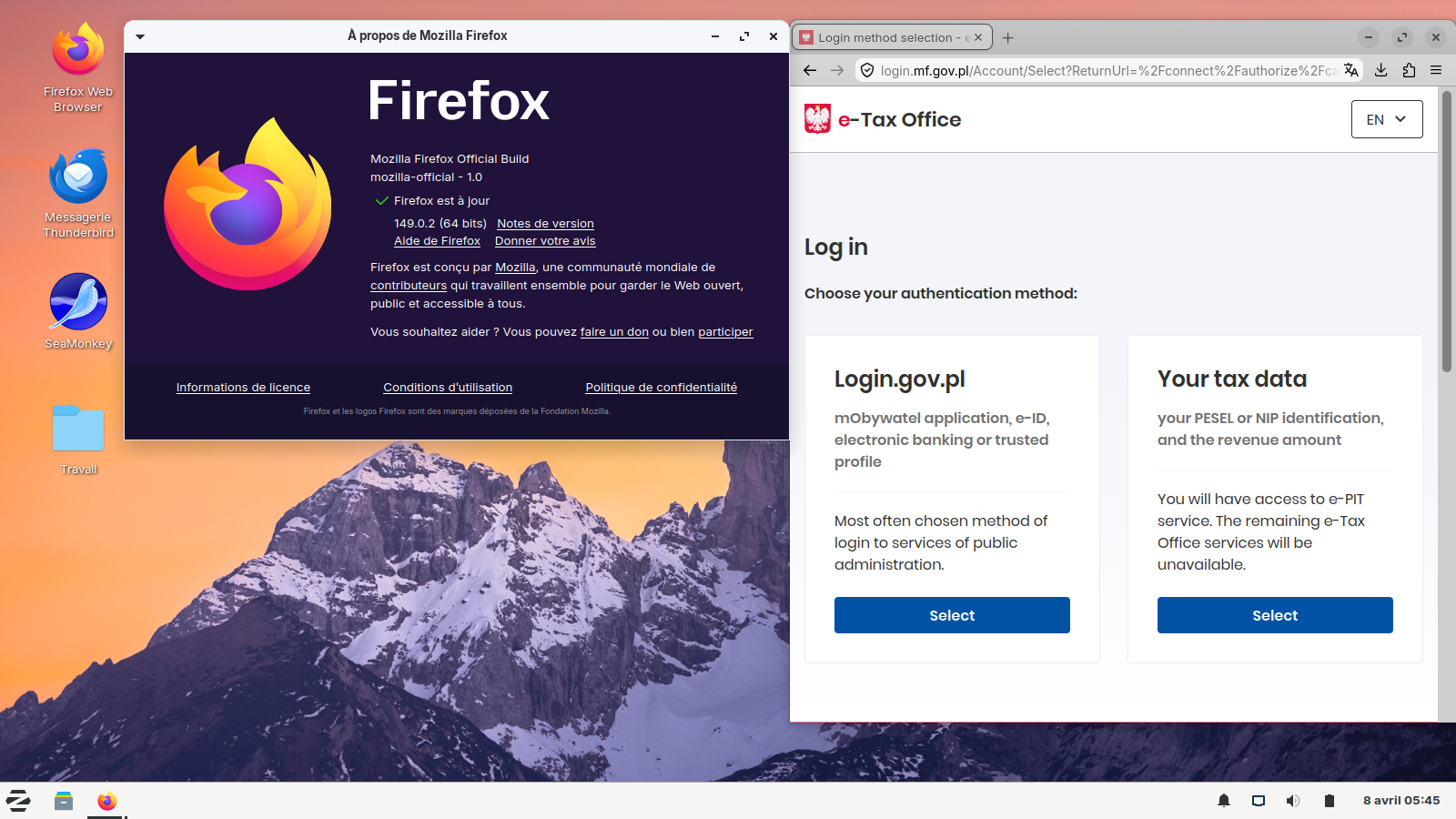Open the Aide de Firefox link
Screen dimensions: 1456x819
437,241
